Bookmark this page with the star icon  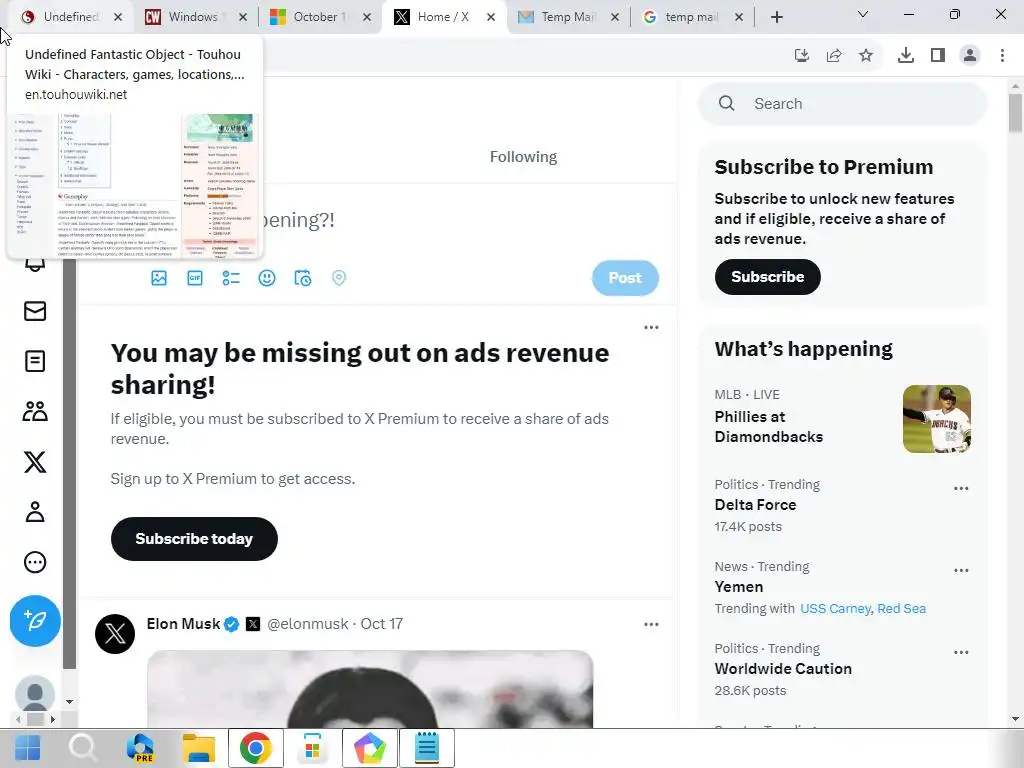coord(866,56)
